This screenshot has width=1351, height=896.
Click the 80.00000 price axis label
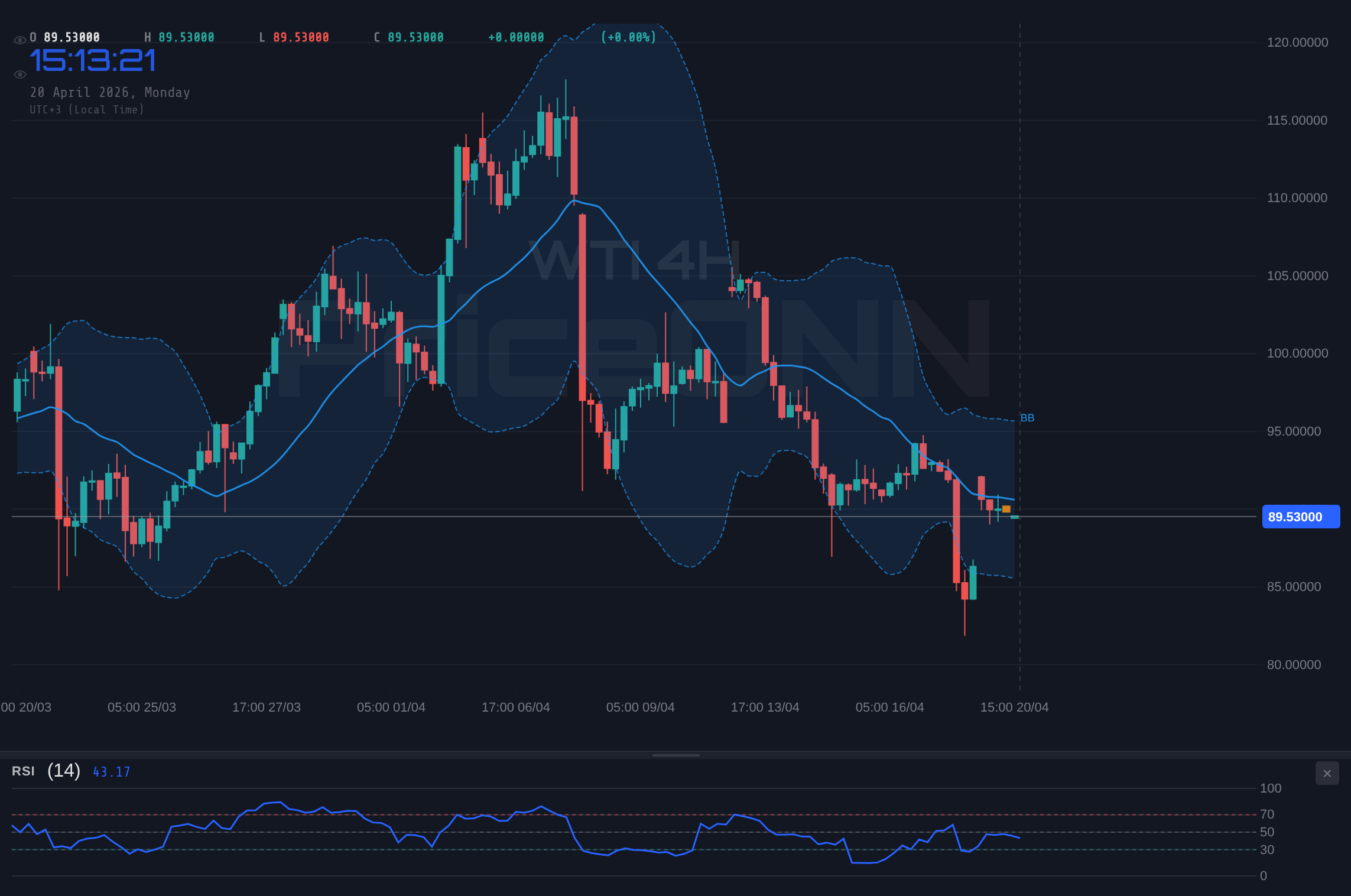1294,665
